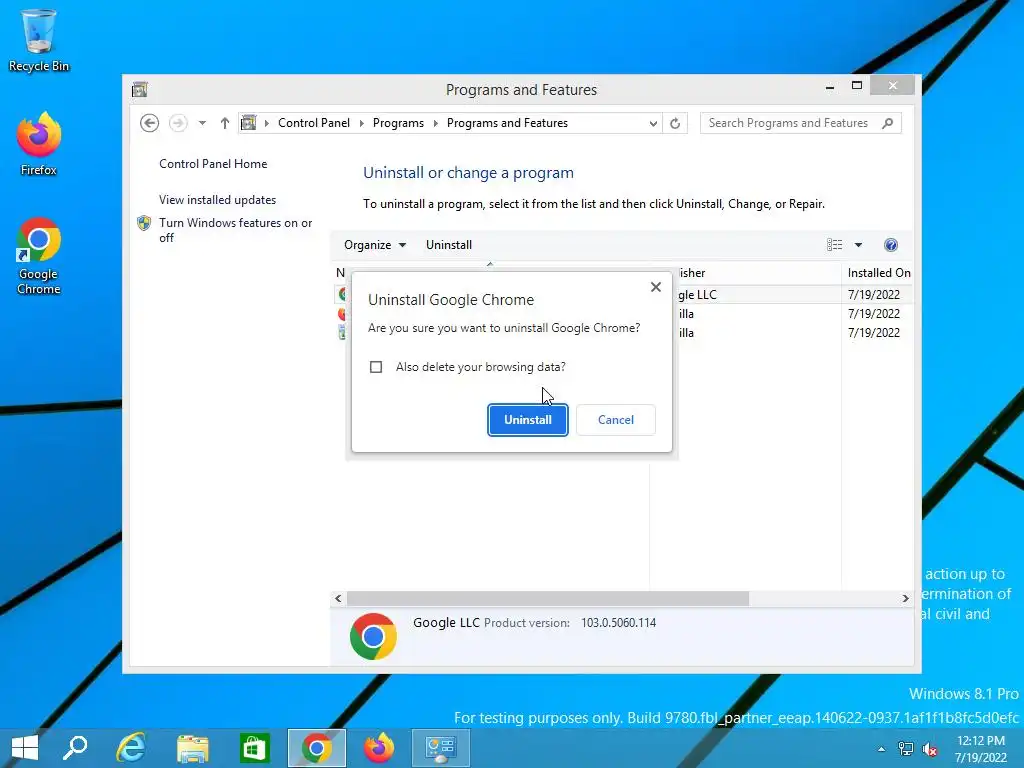
Task: Open the blue Help icon
Action: (891, 245)
